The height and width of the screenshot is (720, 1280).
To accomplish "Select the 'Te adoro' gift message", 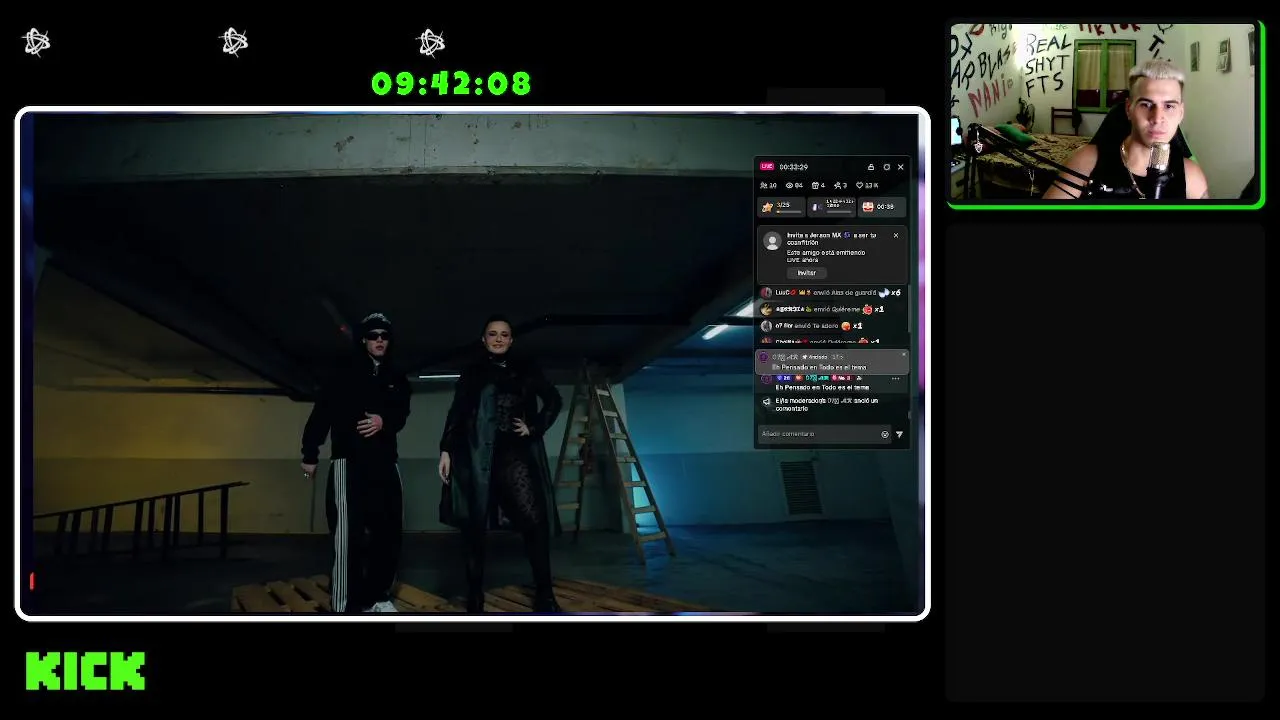I will click(812, 326).
